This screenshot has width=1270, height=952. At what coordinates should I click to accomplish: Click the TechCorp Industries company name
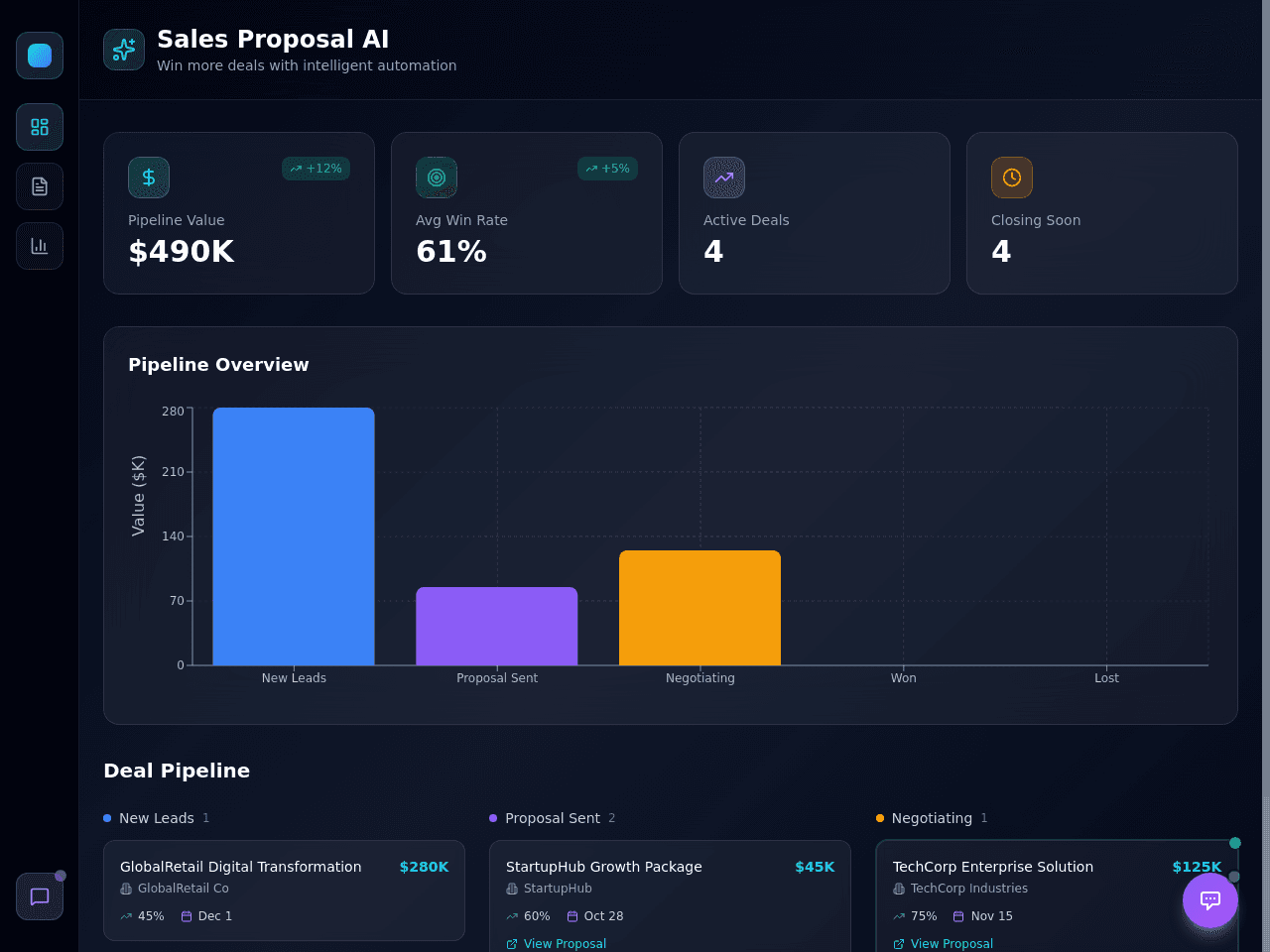969,889
